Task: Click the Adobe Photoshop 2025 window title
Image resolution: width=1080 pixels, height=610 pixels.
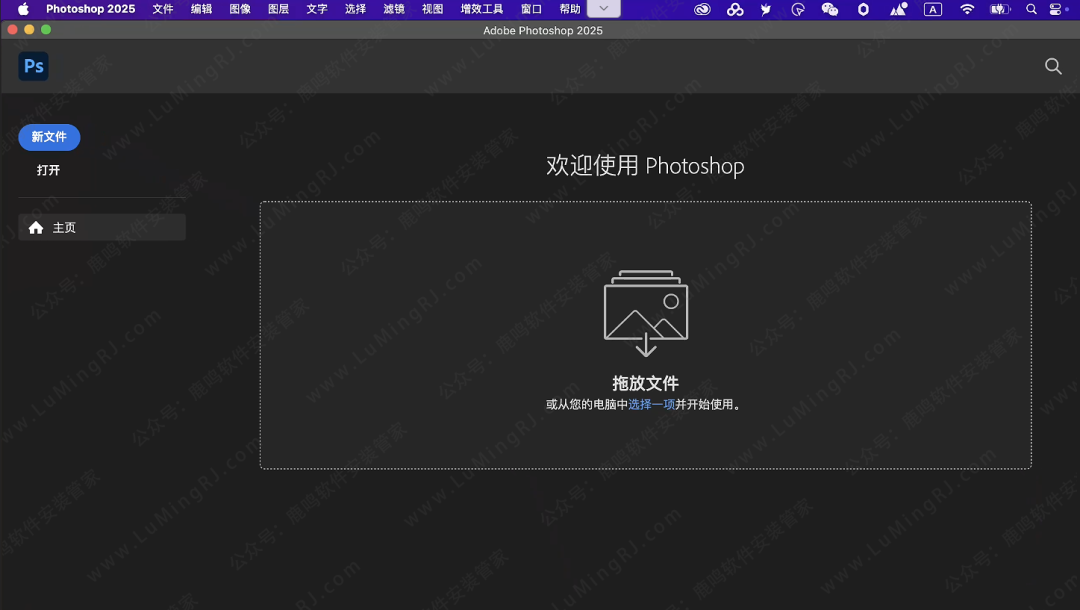Action: pos(543,30)
